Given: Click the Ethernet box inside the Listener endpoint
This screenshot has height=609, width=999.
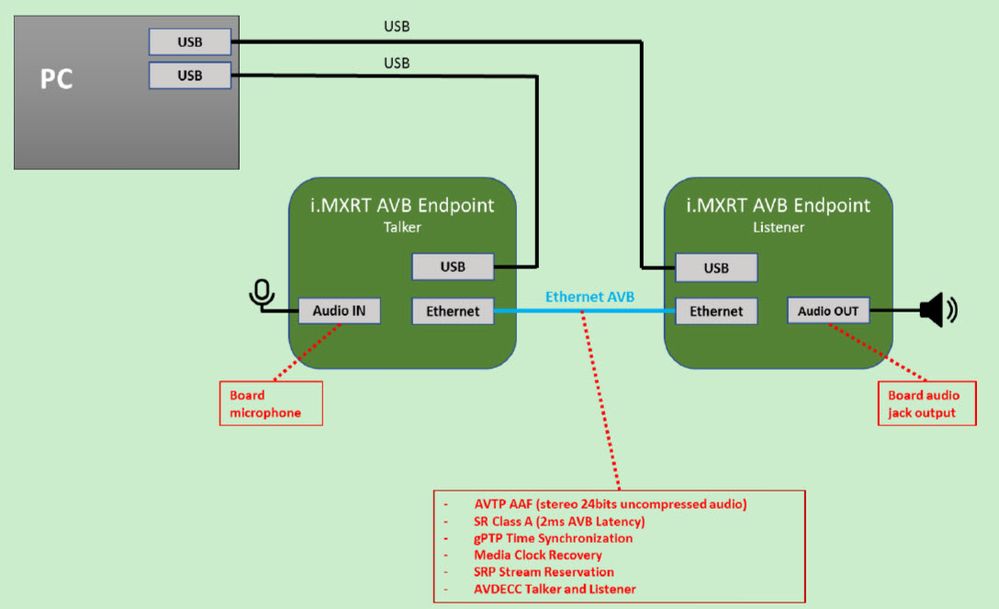Looking at the screenshot, I should [716, 311].
